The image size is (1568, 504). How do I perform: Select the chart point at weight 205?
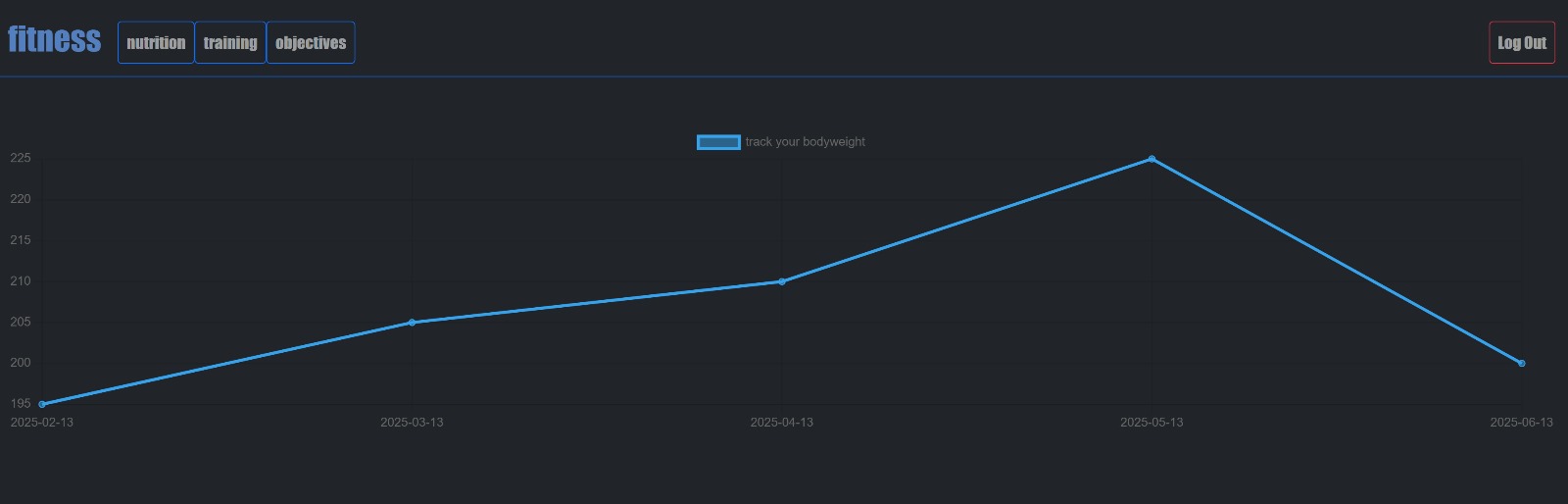412,323
